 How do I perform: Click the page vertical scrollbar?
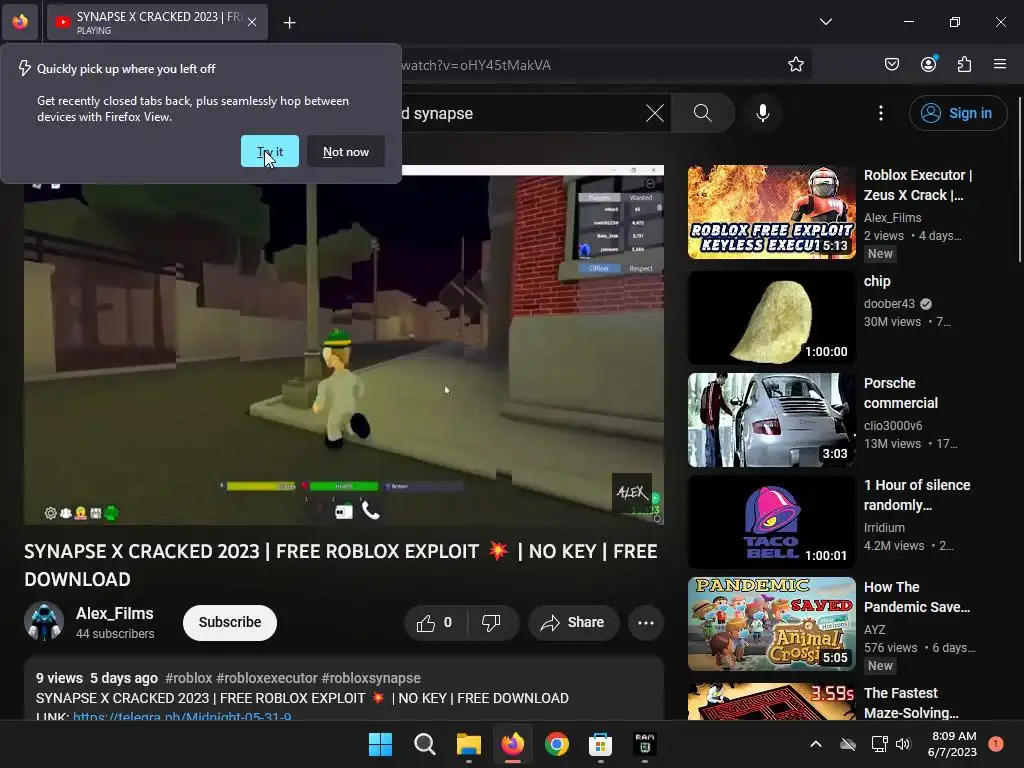[x=1019, y=180]
